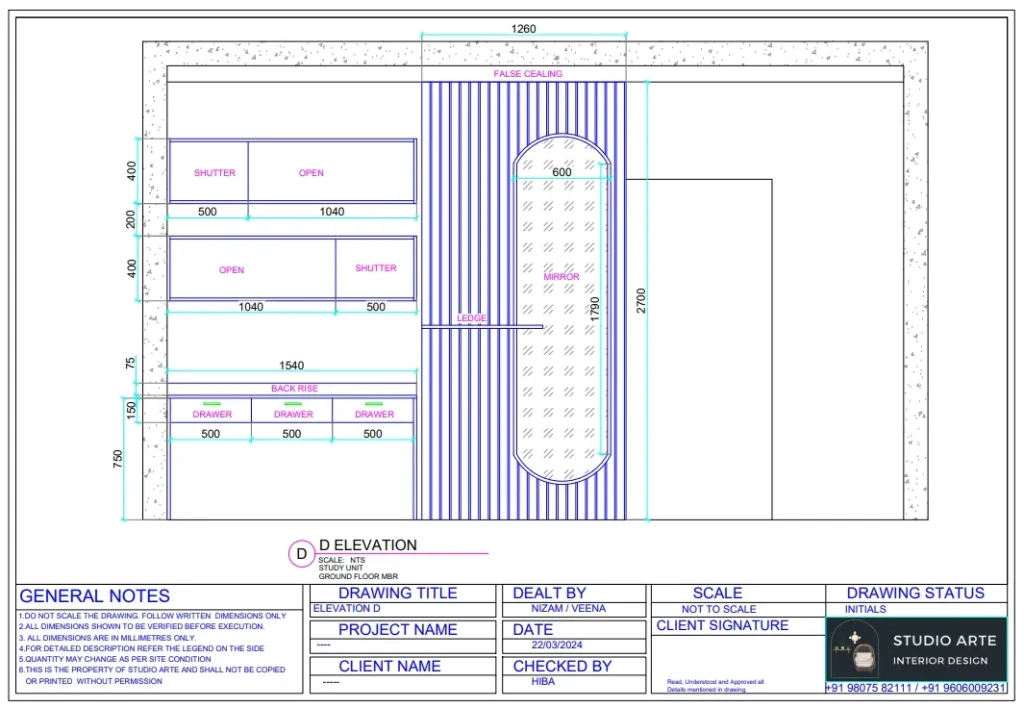Select the ELEVATION D drawing title field
This screenshot has width=1024, height=708.
click(x=347, y=608)
